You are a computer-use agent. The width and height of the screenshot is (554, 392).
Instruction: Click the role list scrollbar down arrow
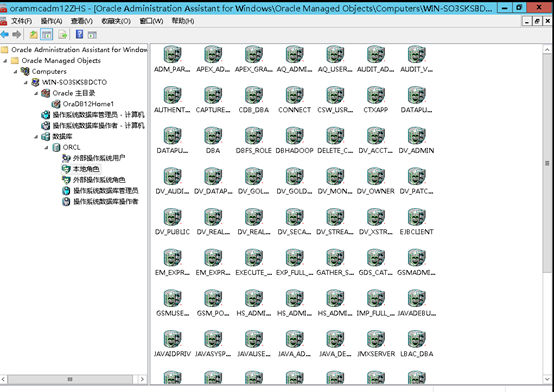[547, 379]
